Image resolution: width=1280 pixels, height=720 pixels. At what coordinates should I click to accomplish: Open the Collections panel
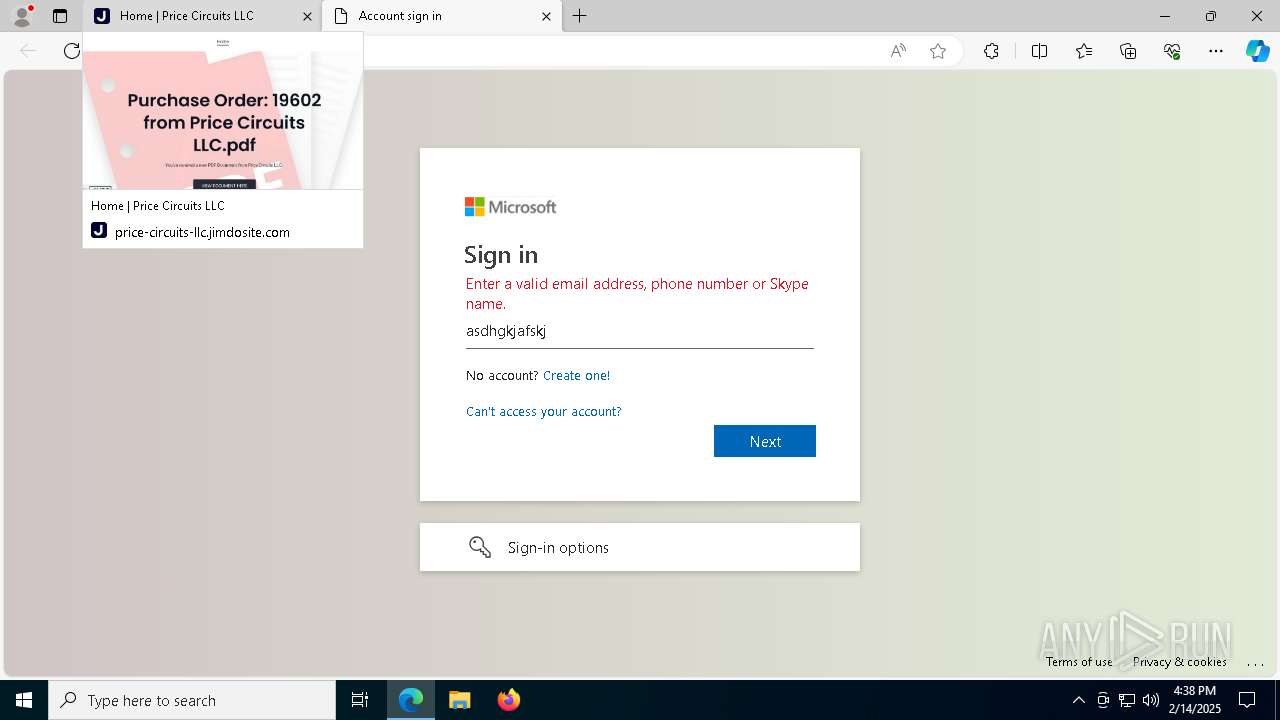[x=1128, y=51]
